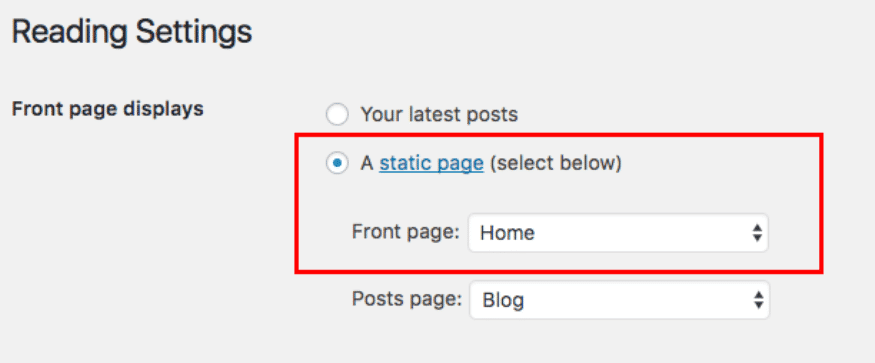
Task: Click the 'Your latest posts' label text
Action: [x=439, y=115]
